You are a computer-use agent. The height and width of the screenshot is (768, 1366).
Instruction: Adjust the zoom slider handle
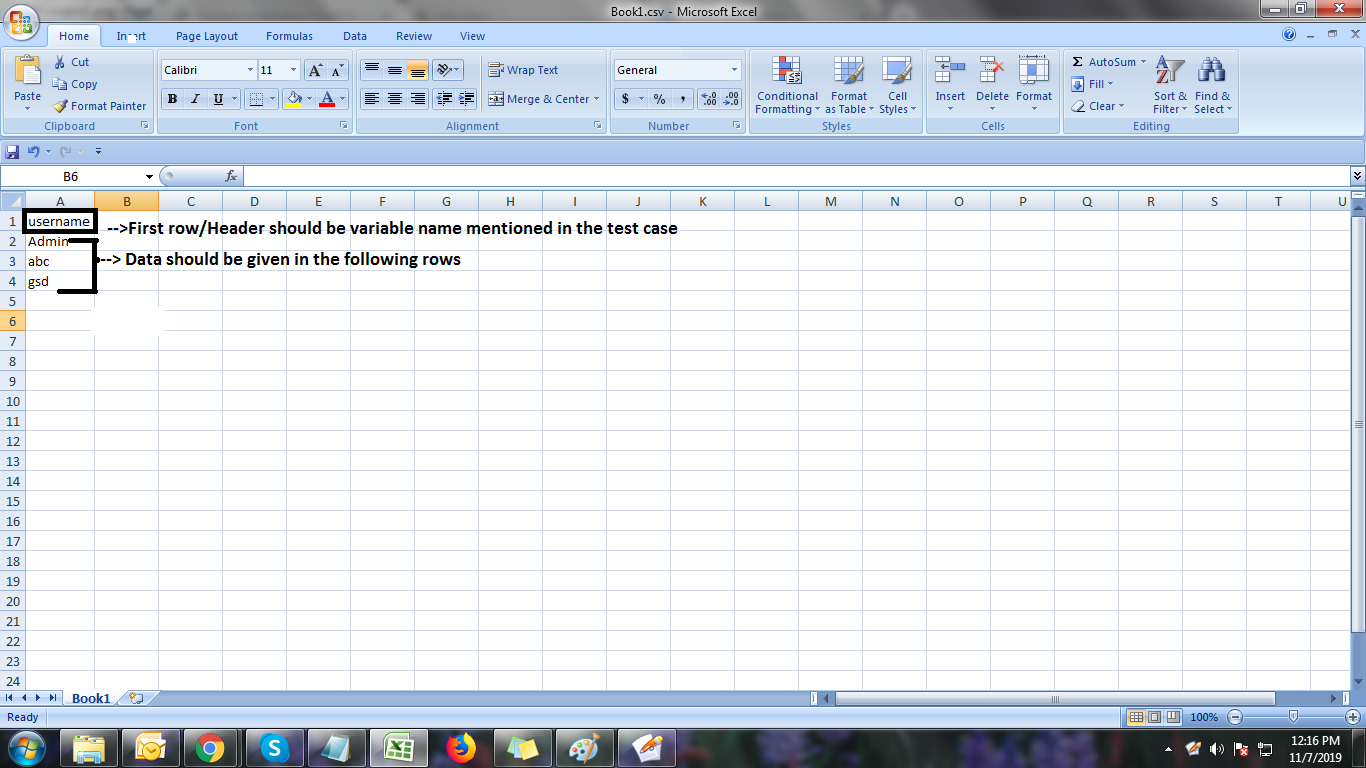coord(1293,717)
